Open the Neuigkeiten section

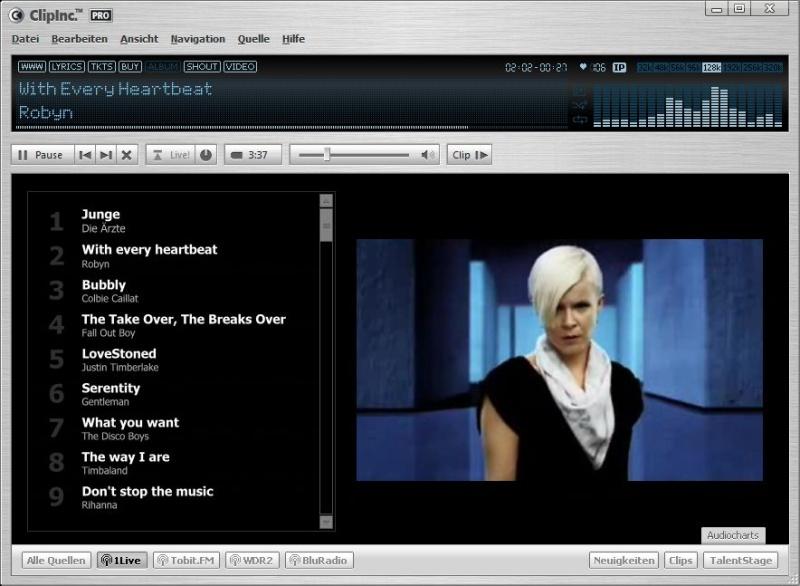pyautogui.click(x=623, y=560)
